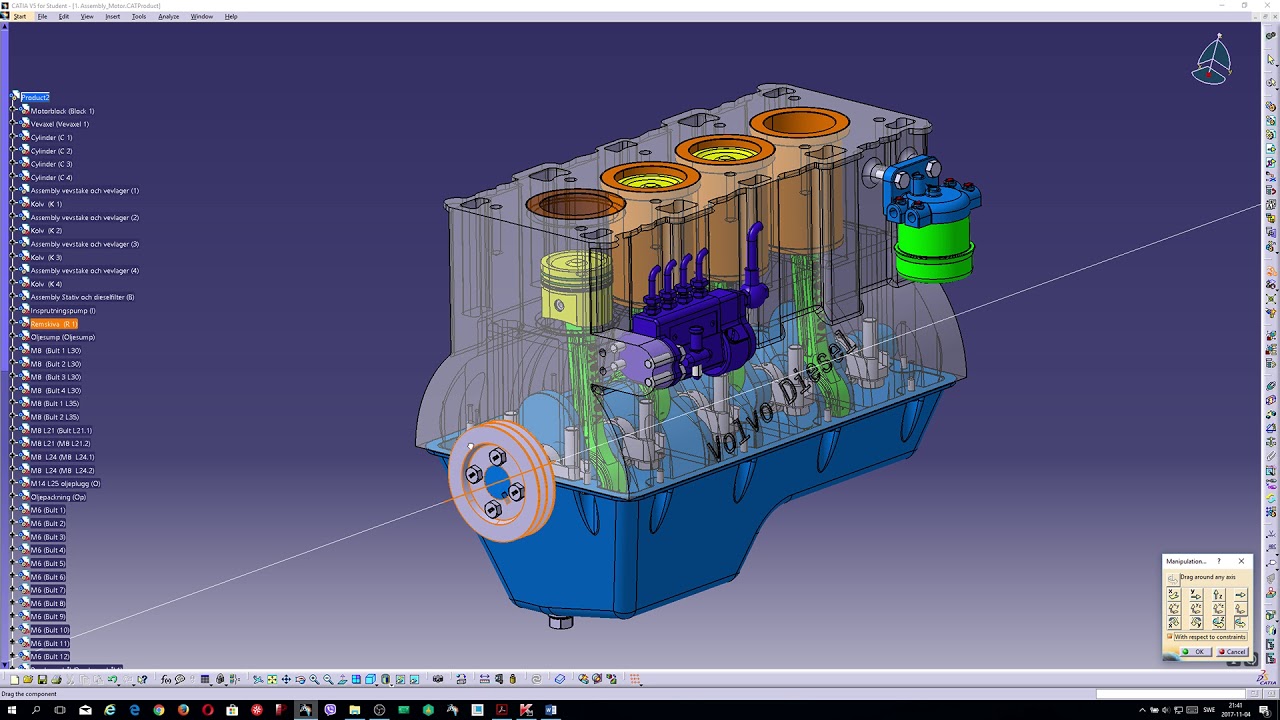Expand the Cylinder (C 1) node
The width and height of the screenshot is (1280, 720).
[14, 137]
